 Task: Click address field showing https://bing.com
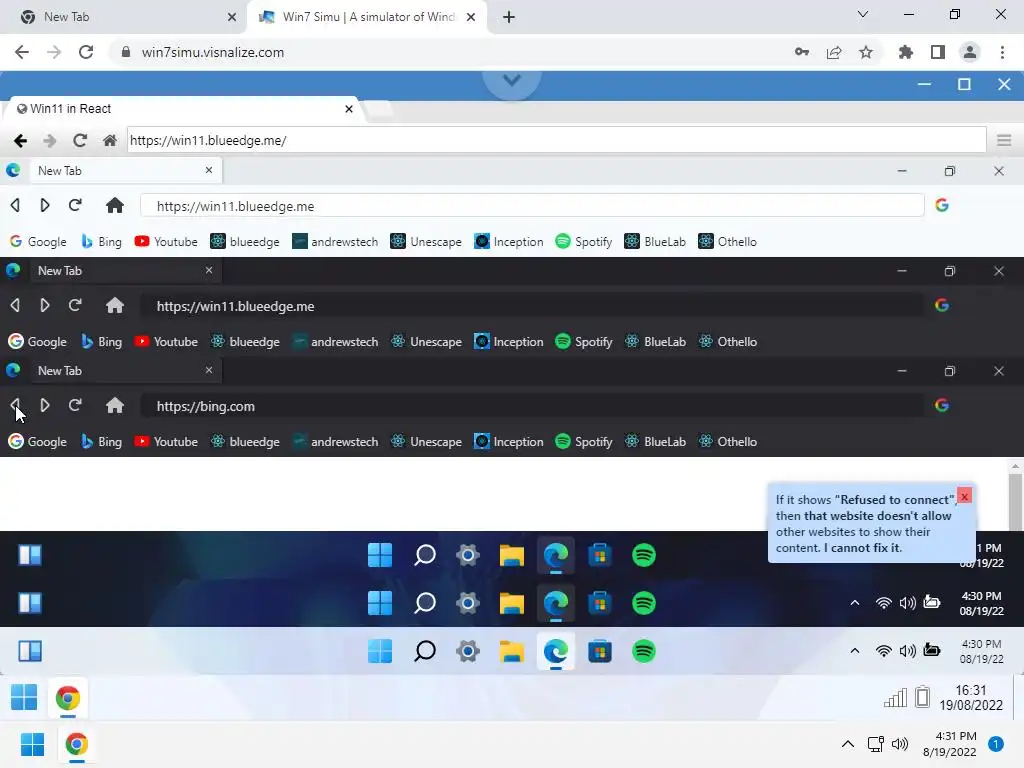pyautogui.click(x=532, y=406)
